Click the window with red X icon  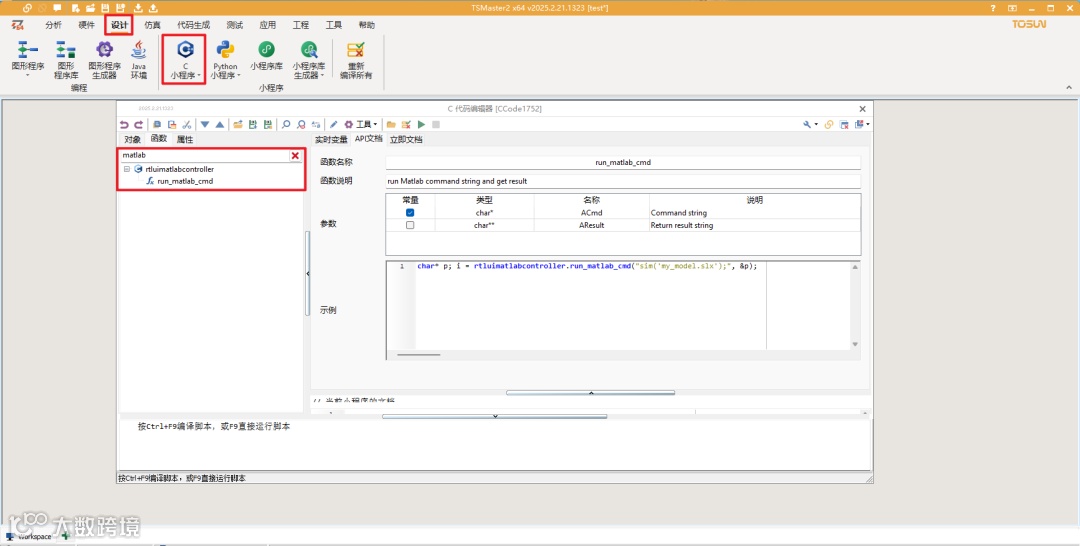point(844,125)
